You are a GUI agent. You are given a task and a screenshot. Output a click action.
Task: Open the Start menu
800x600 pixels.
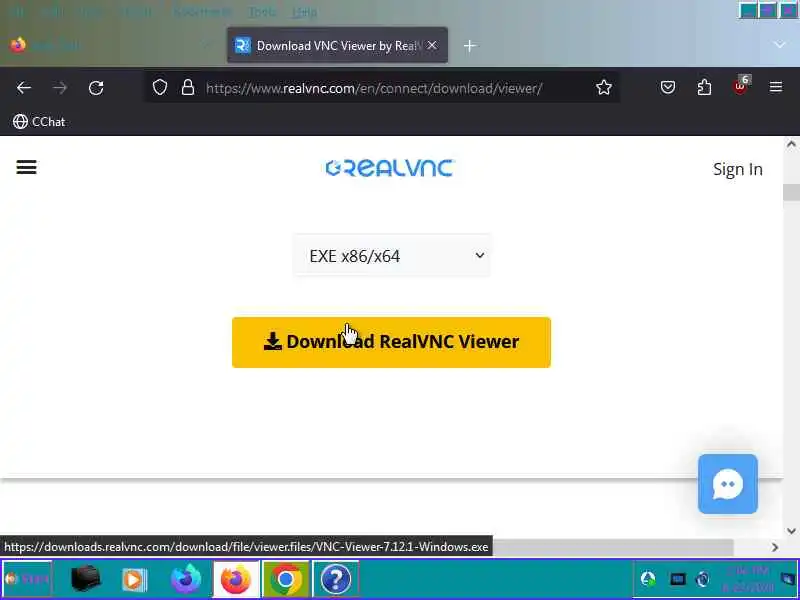click(x=27, y=579)
